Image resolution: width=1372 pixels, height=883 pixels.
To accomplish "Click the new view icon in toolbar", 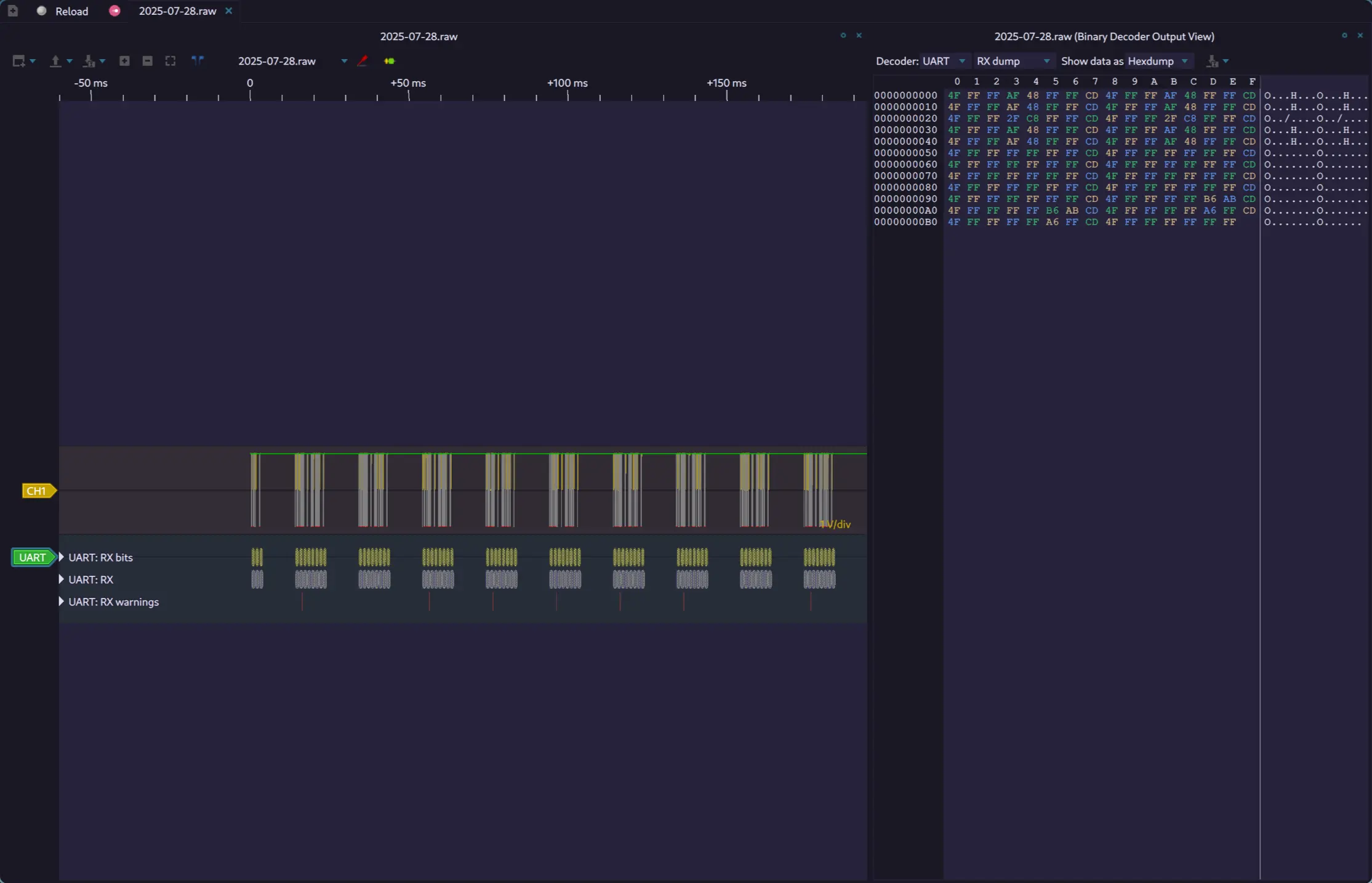I will [18, 61].
